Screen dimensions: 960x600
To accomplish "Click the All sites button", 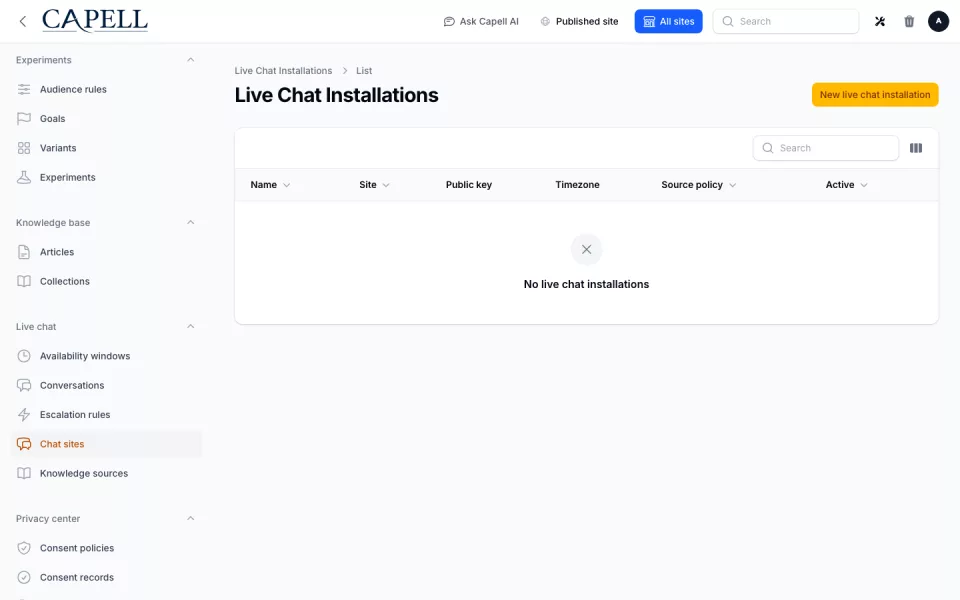I will coord(669,21).
